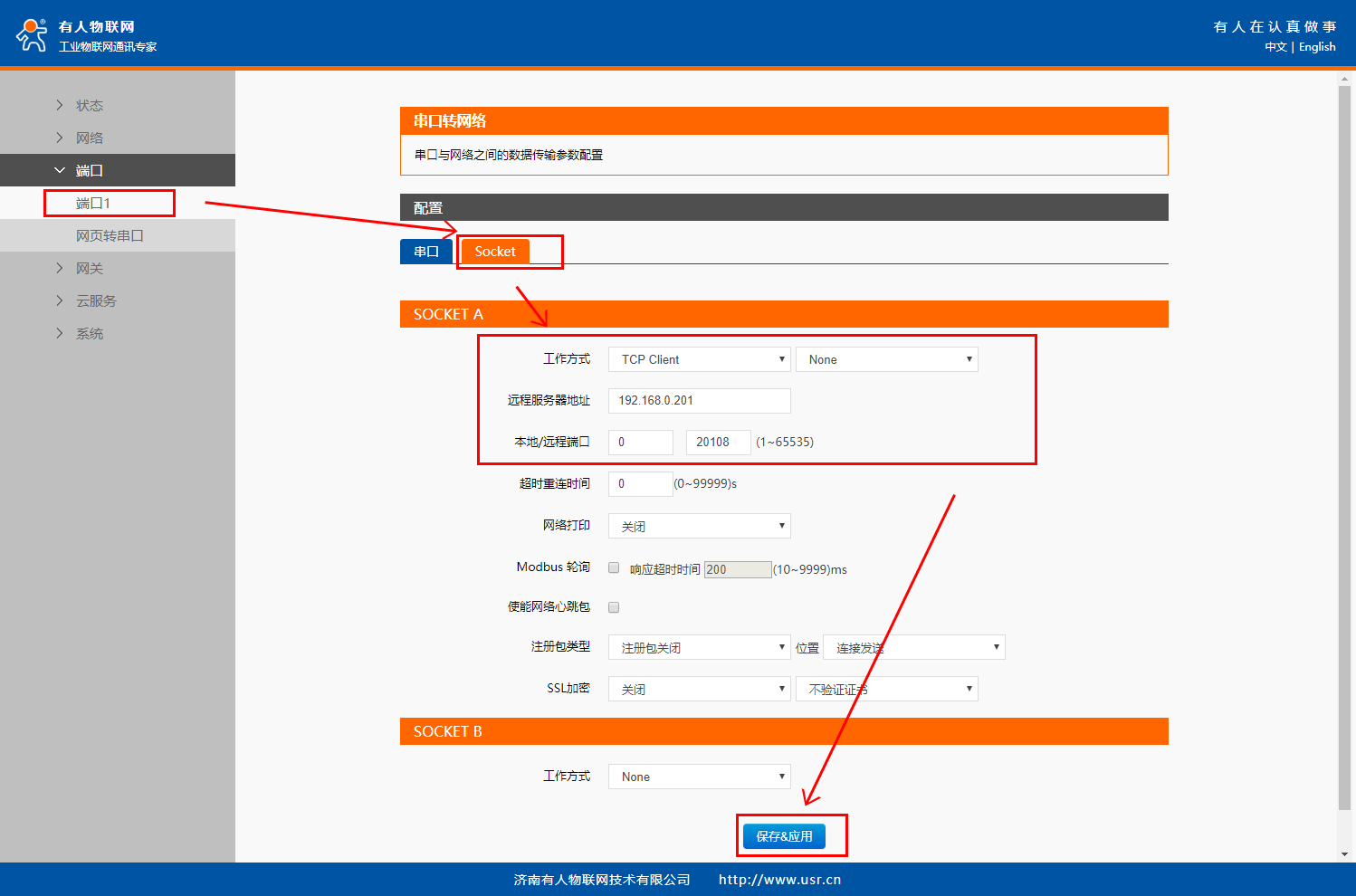Open the TCP Client work mode dropdown

tap(699, 359)
